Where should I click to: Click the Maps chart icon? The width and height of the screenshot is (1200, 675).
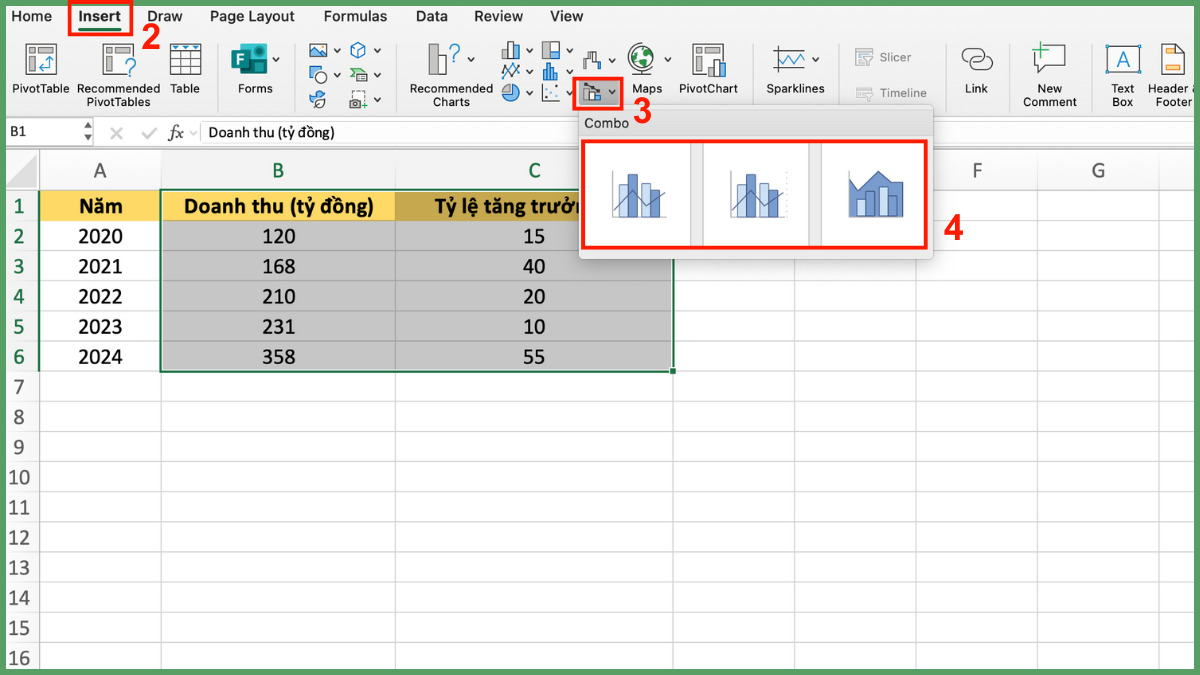[x=642, y=60]
